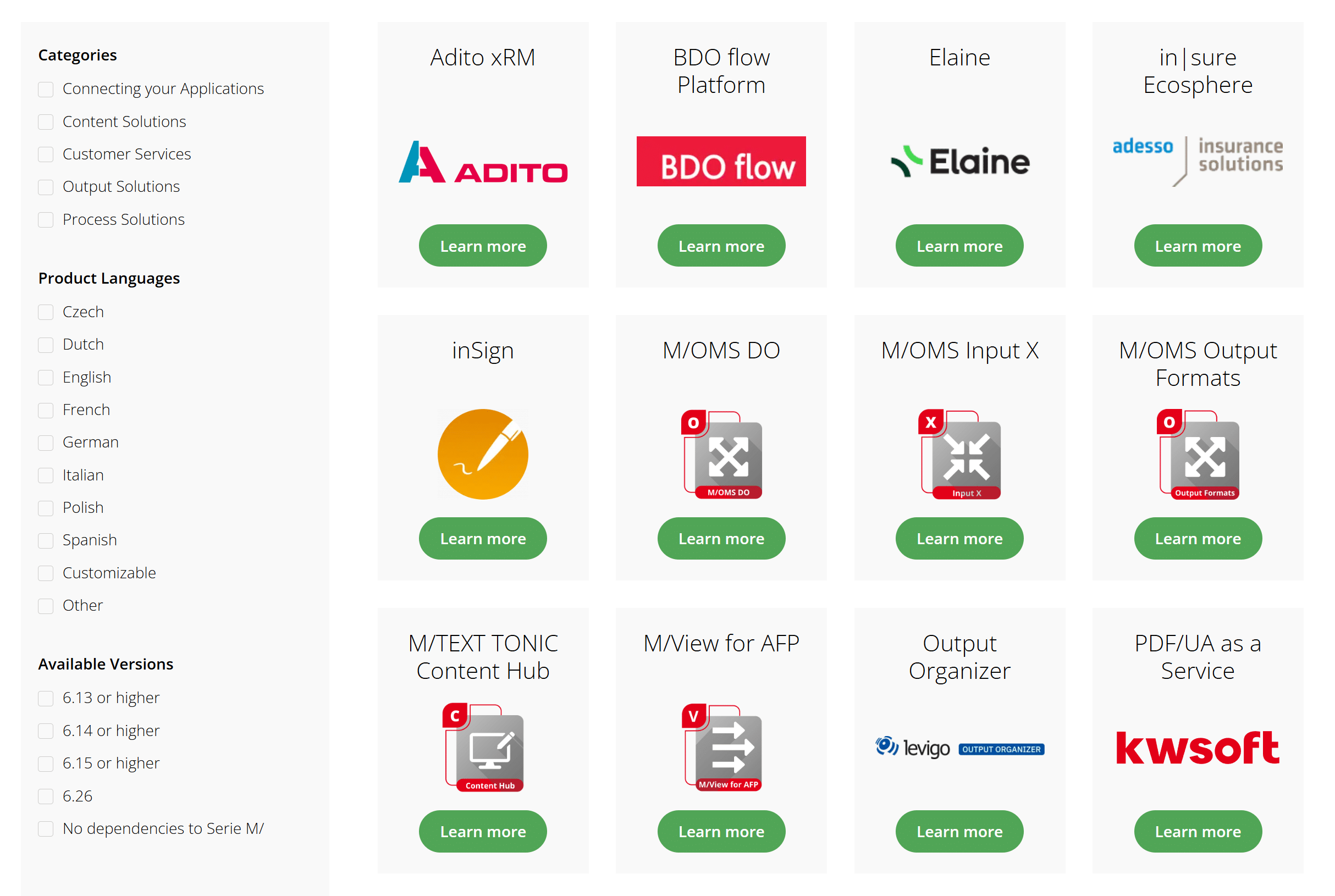Click the M/OMS Input X heading
The image size is (1335, 896).
coord(959,350)
